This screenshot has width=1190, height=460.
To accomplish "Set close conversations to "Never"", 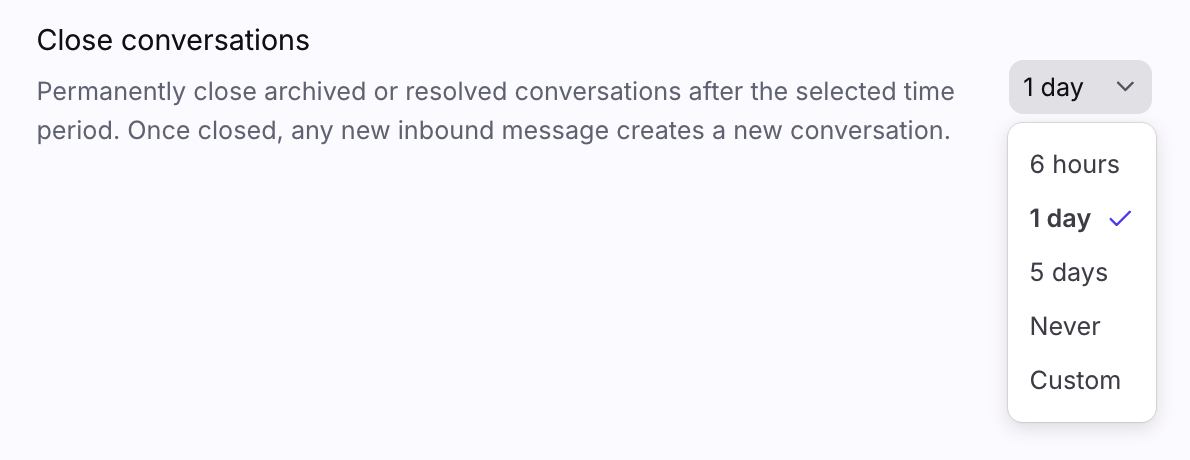I will click(x=1065, y=327).
